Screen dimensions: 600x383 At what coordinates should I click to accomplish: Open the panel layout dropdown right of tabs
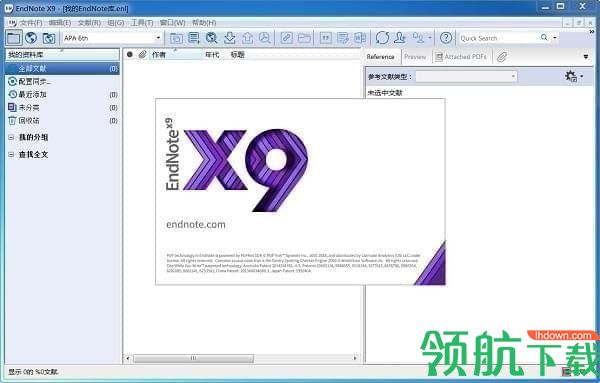point(586,57)
